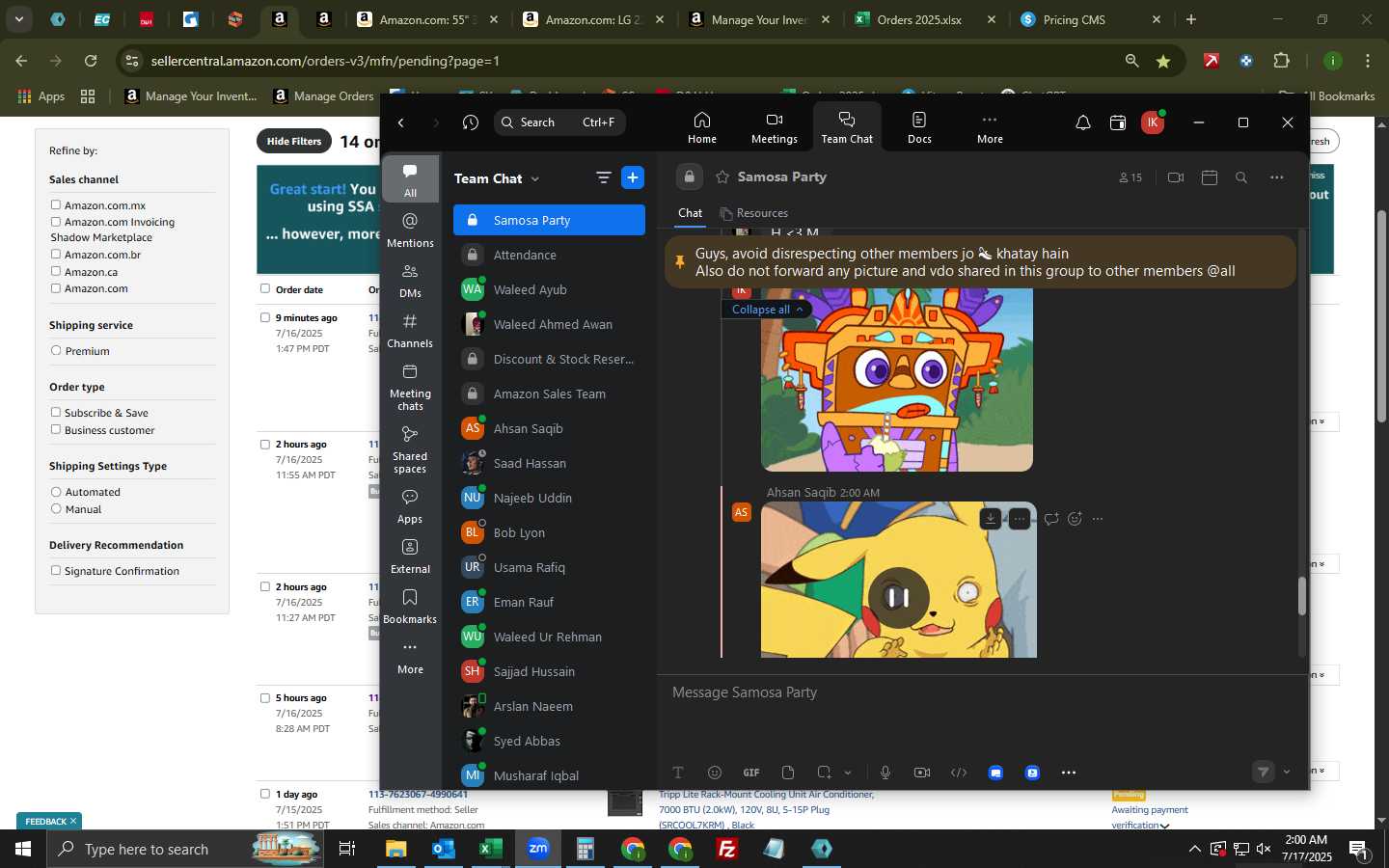Switch to Manage Your Inventory browser tab
This screenshot has width=1389, height=868.
point(760,19)
